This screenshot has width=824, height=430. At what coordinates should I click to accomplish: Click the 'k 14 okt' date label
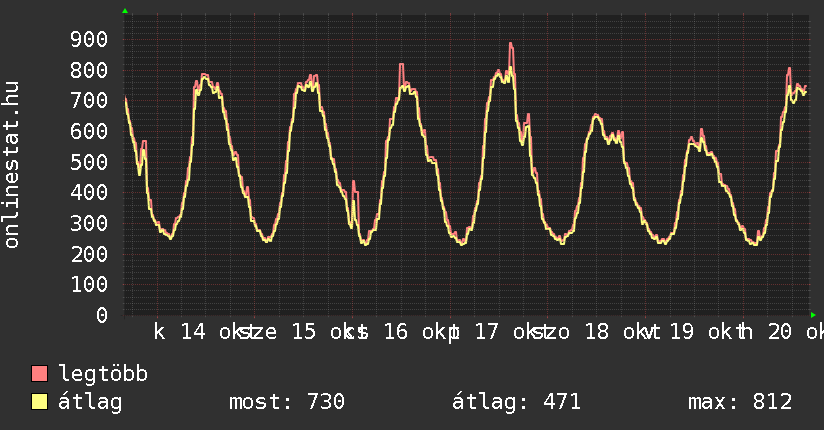click(x=200, y=332)
